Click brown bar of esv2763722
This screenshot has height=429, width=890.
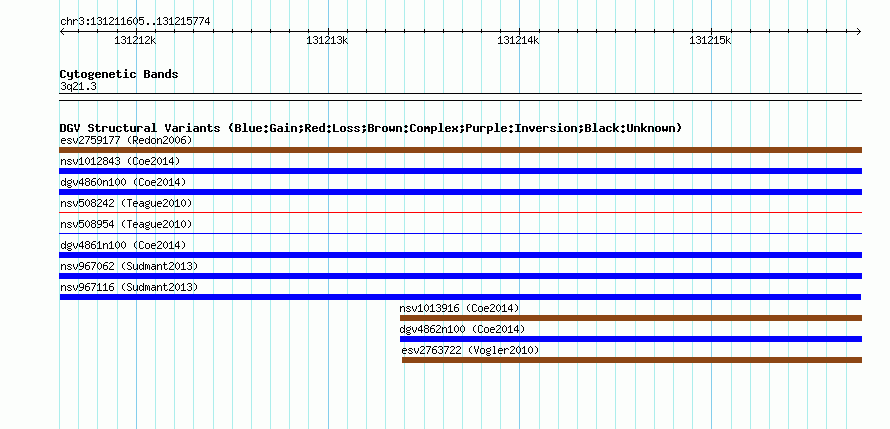[632, 360]
